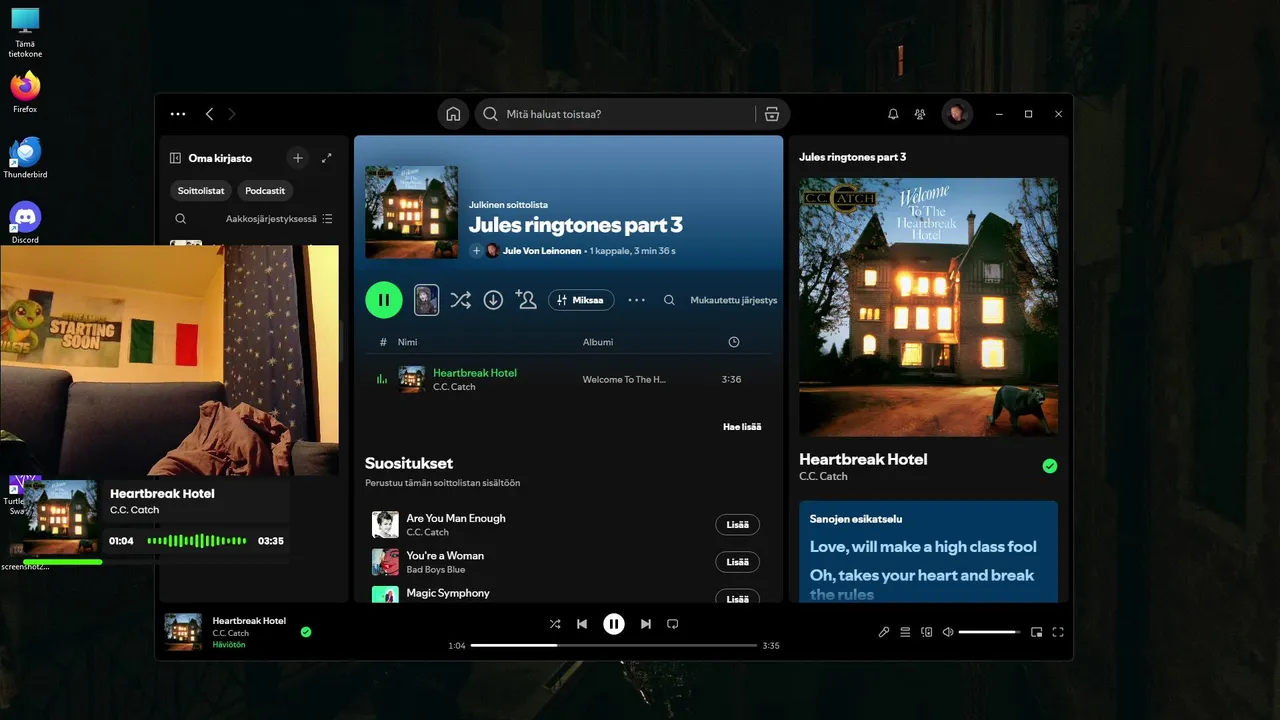The width and height of the screenshot is (1280, 720).
Task: Invite collaborators to the playlist icon
Action: (526, 299)
